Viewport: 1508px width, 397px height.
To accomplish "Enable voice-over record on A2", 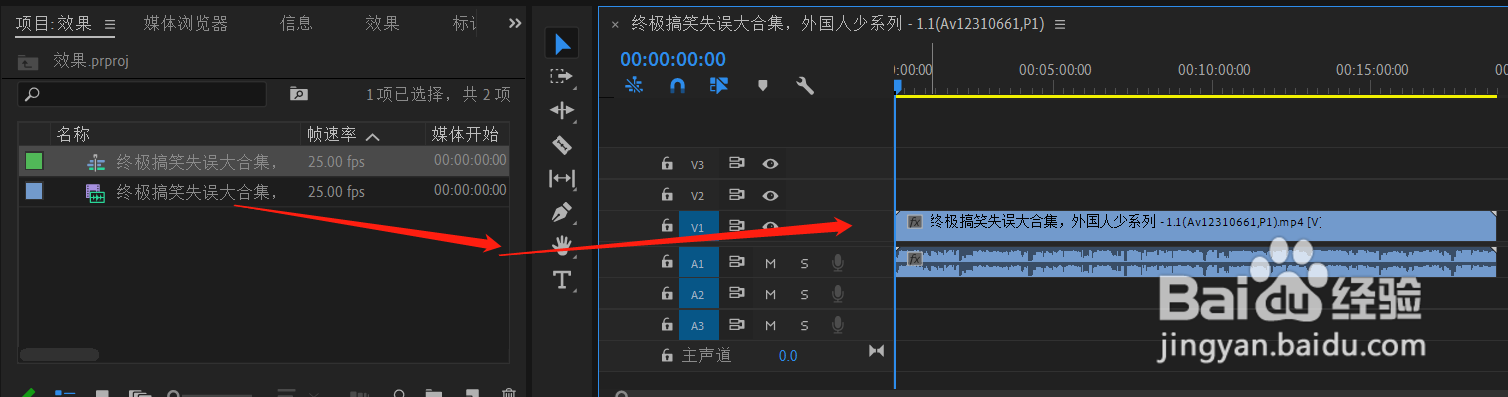I will (838, 294).
